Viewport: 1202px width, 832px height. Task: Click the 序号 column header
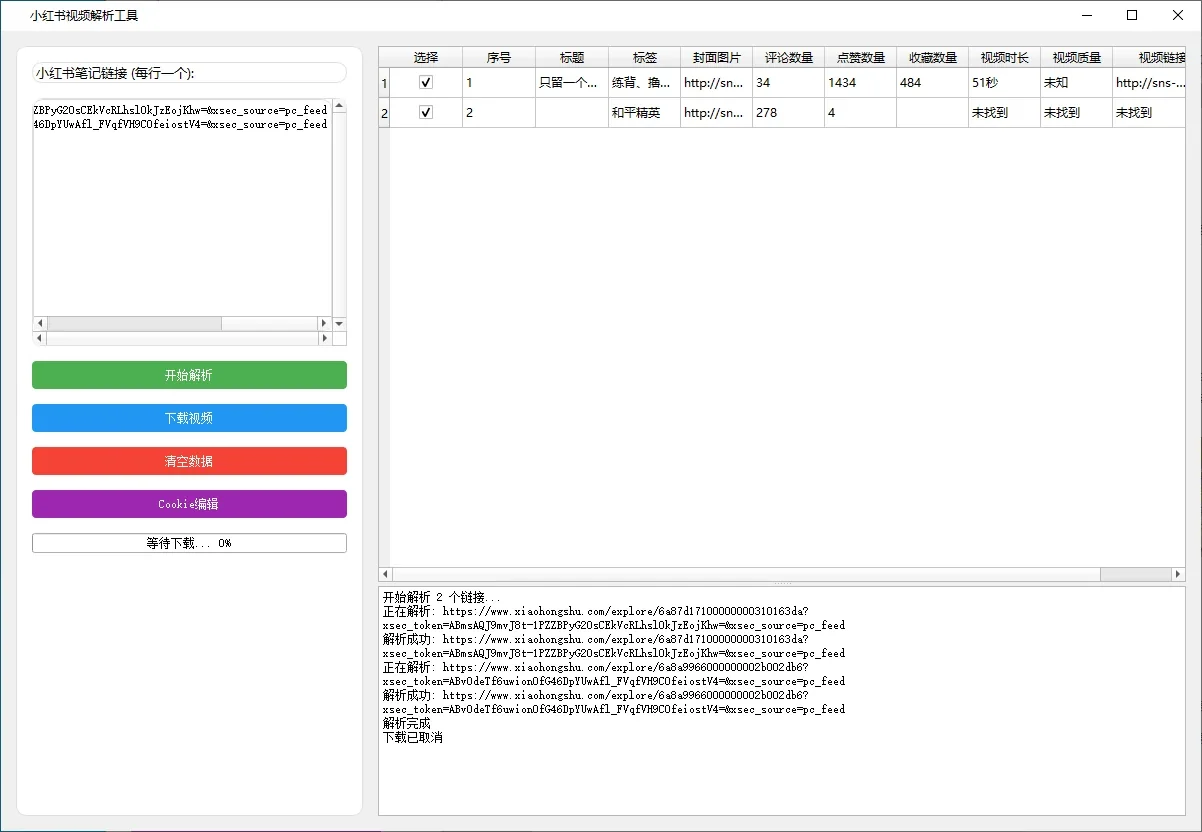[x=499, y=58]
